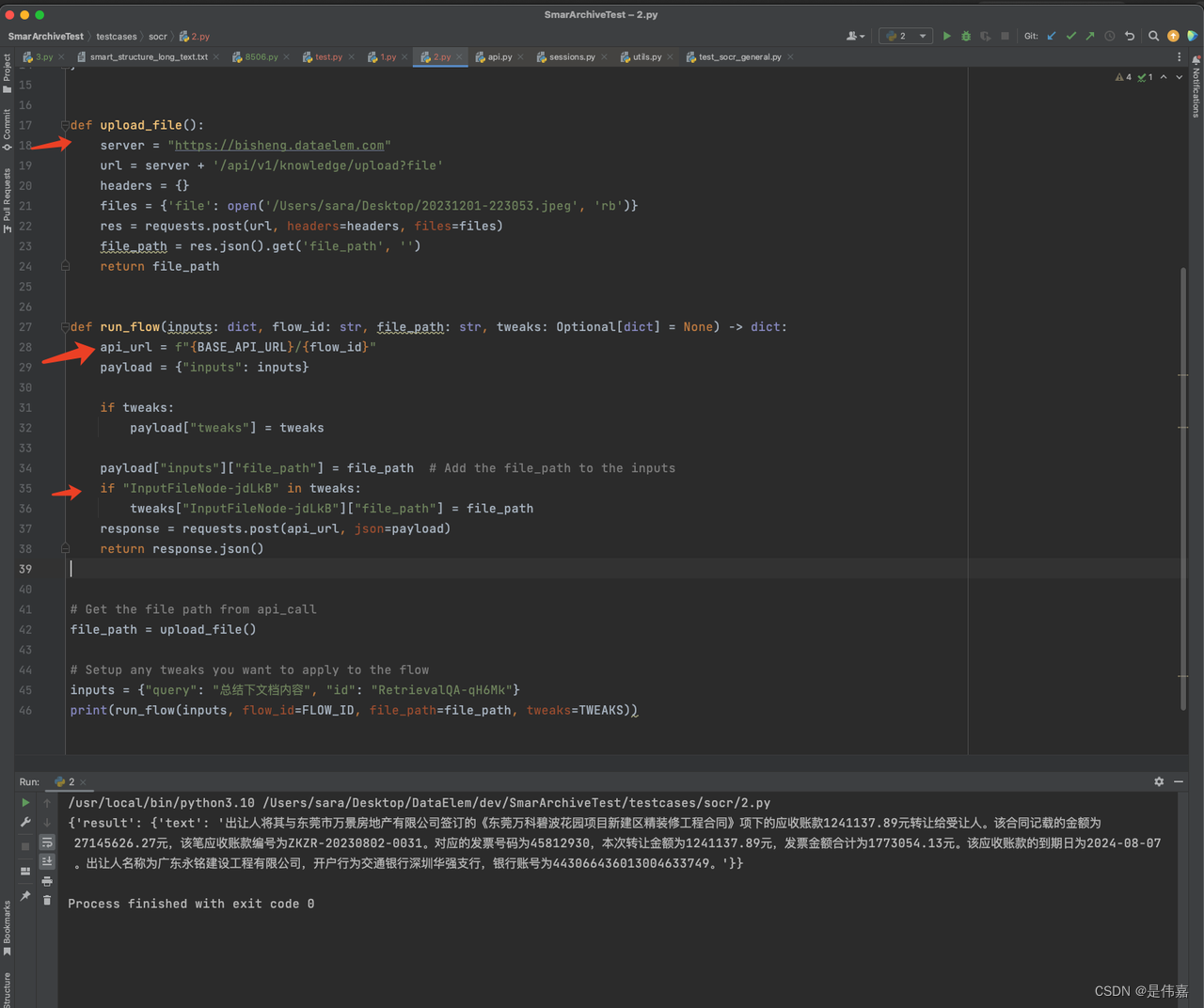Open the code-with-me user dropdown

855,36
